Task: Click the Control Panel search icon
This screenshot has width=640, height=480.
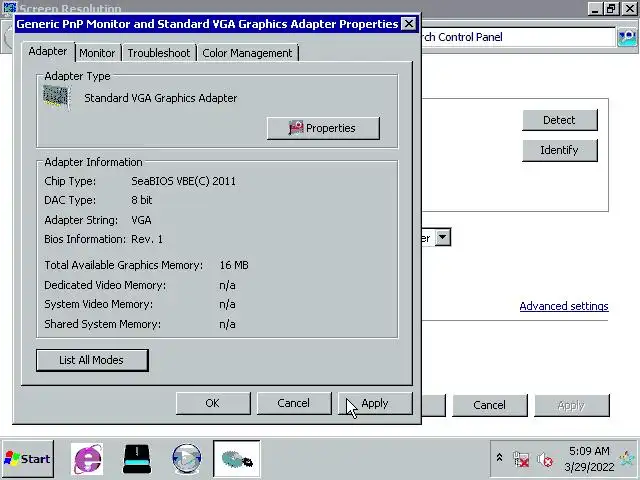Action: pos(627,38)
